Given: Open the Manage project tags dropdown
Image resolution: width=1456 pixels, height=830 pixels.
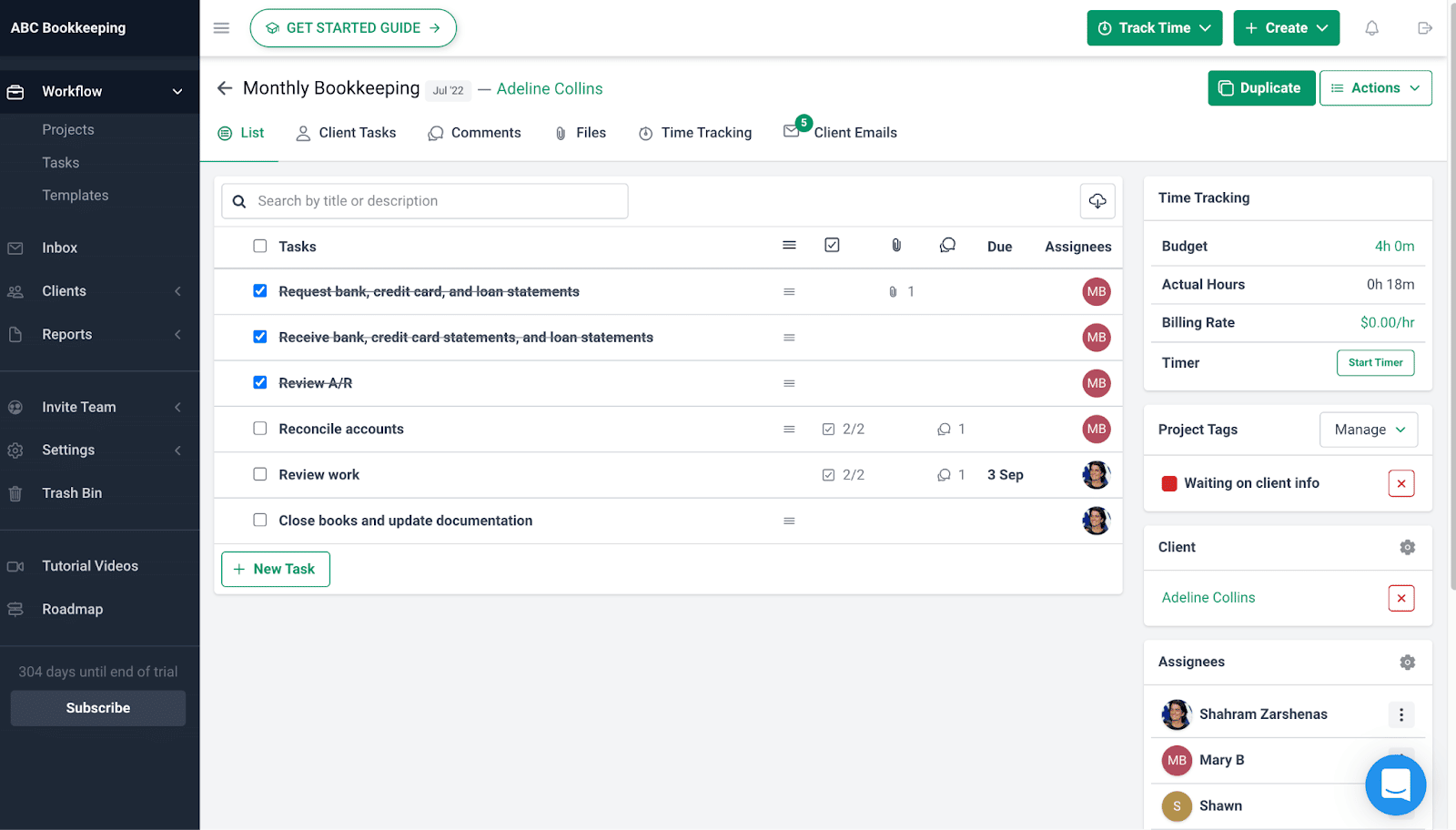Looking at the screenshot, I should click(1369, 430).
